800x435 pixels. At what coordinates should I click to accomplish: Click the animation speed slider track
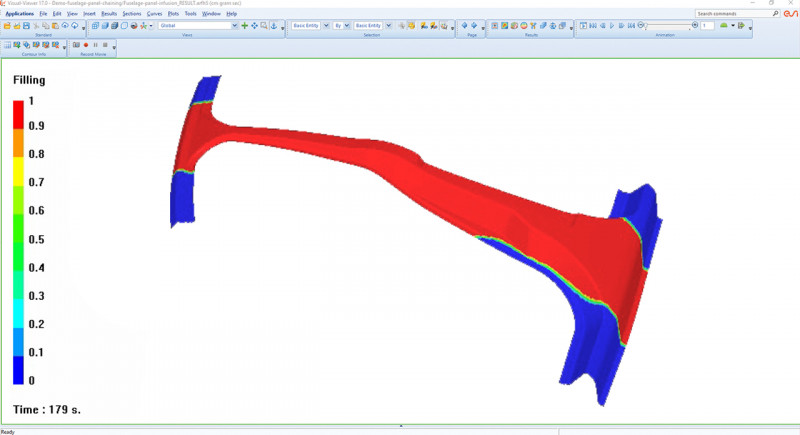(x=668, y=24)
